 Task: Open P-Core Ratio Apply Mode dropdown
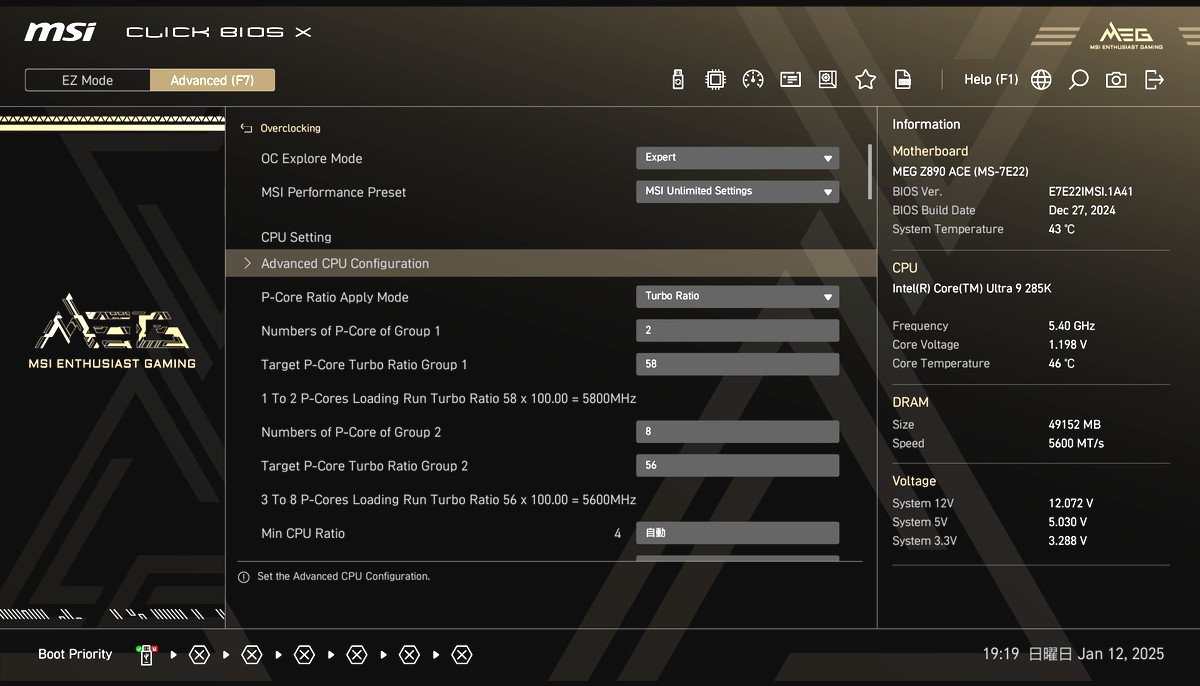[738, 296]
